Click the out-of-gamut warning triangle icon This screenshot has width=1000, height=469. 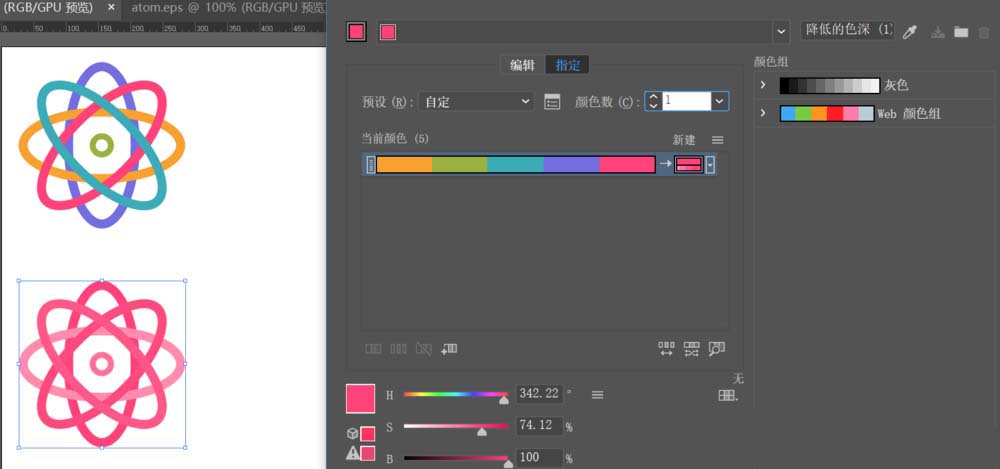[352, 454]
